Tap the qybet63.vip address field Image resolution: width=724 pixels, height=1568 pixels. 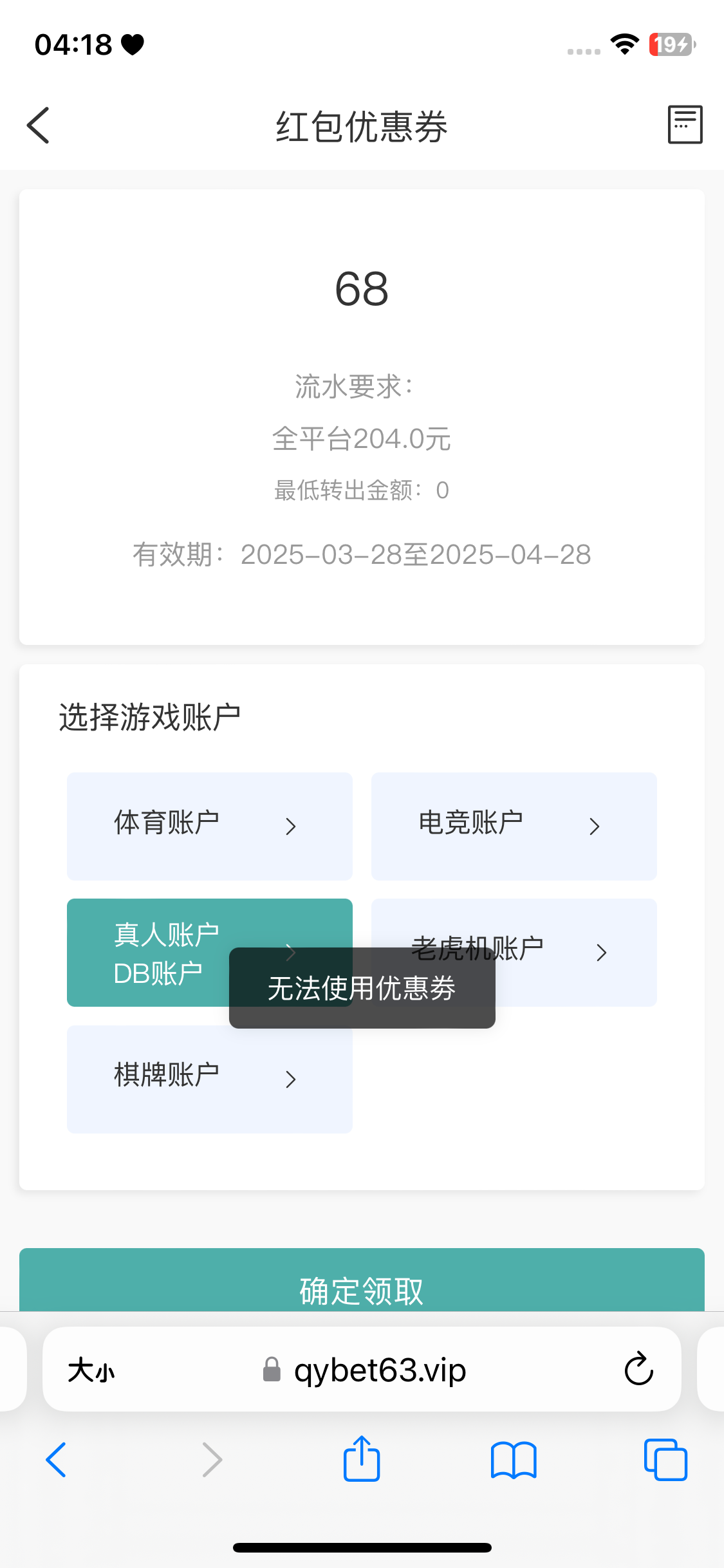tap(380, 1370)
